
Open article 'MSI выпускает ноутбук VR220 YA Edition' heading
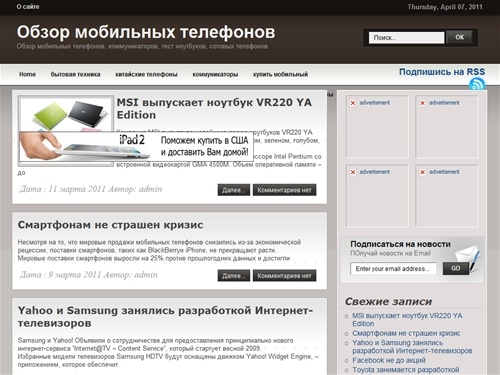[214, 108]
